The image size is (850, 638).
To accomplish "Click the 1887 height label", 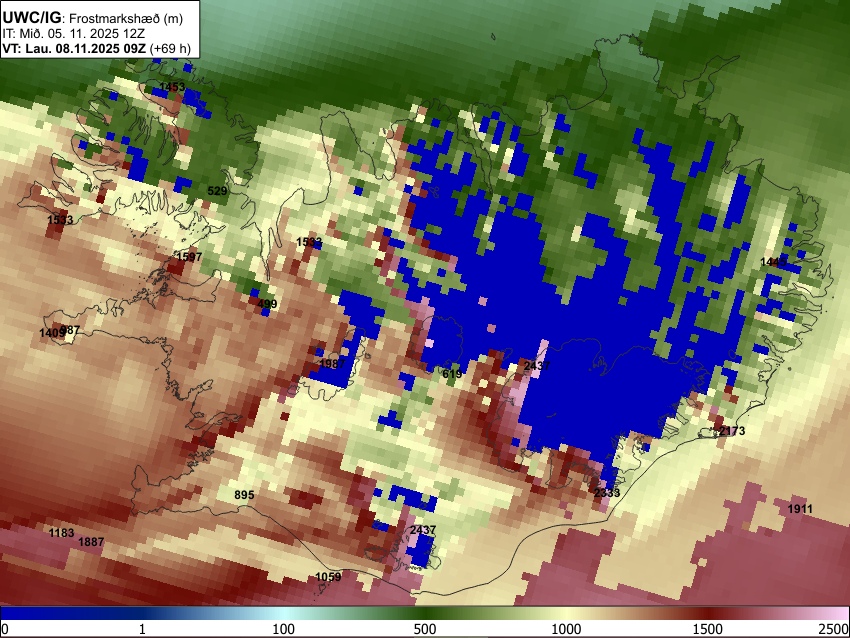I will coord(91,542).
